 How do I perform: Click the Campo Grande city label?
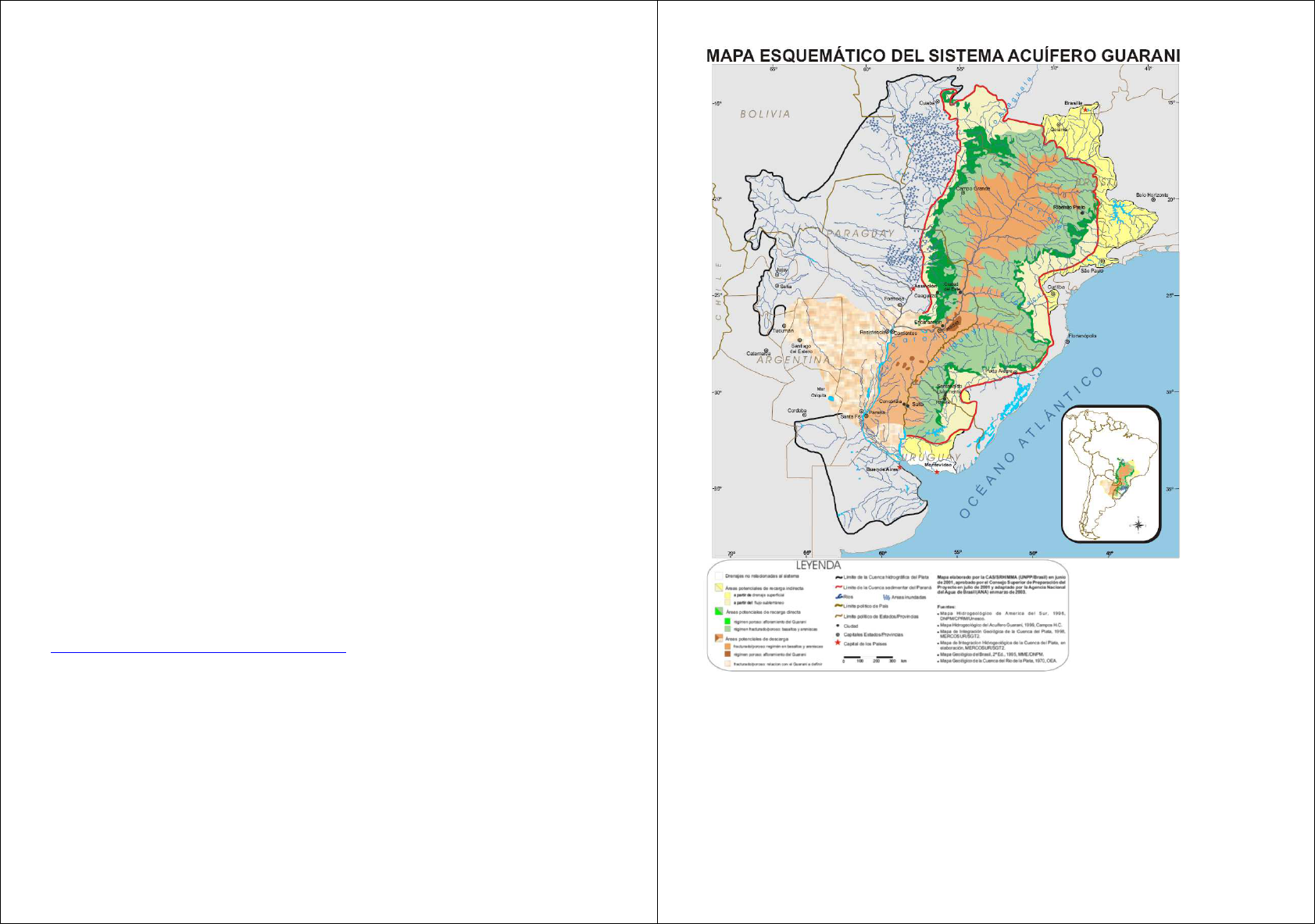click(x=974, y=188)
